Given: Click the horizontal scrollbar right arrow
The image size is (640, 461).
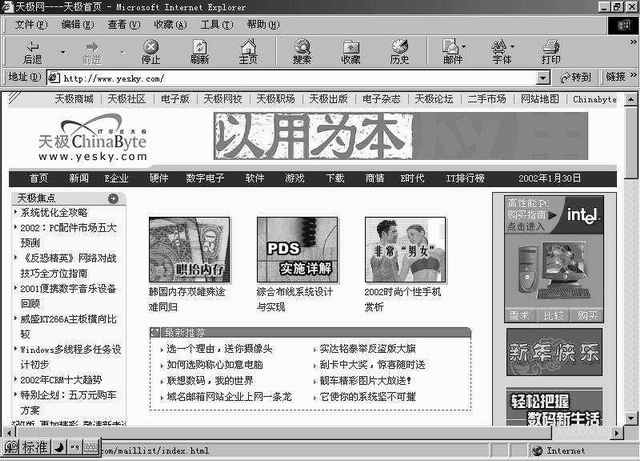Looking at the screenshot, I should (617, 432).
